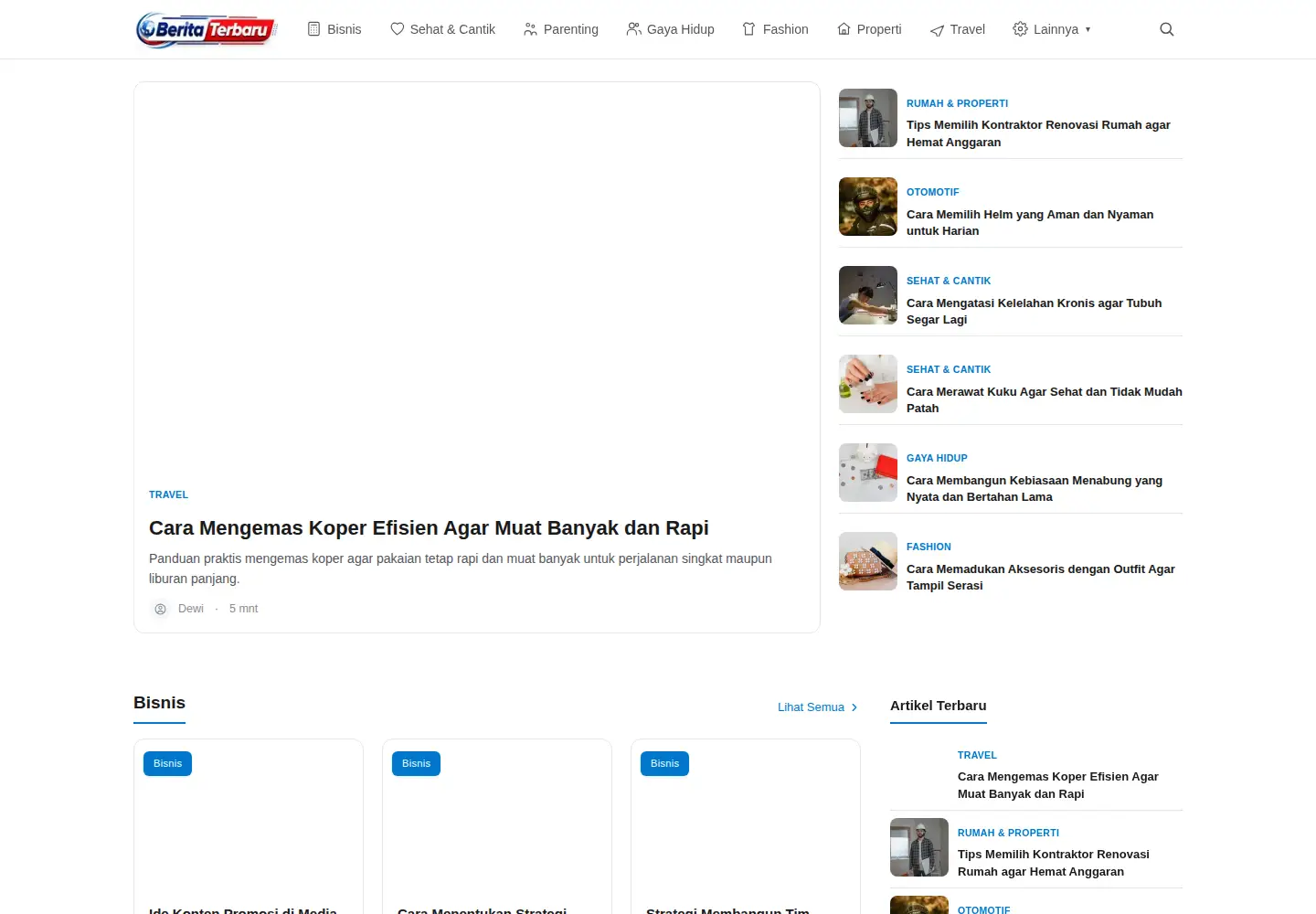Screen dimensions: 1316x914
Task: Click the people icon beside Gaya Hidup
Action: click(x=633, y=29)
